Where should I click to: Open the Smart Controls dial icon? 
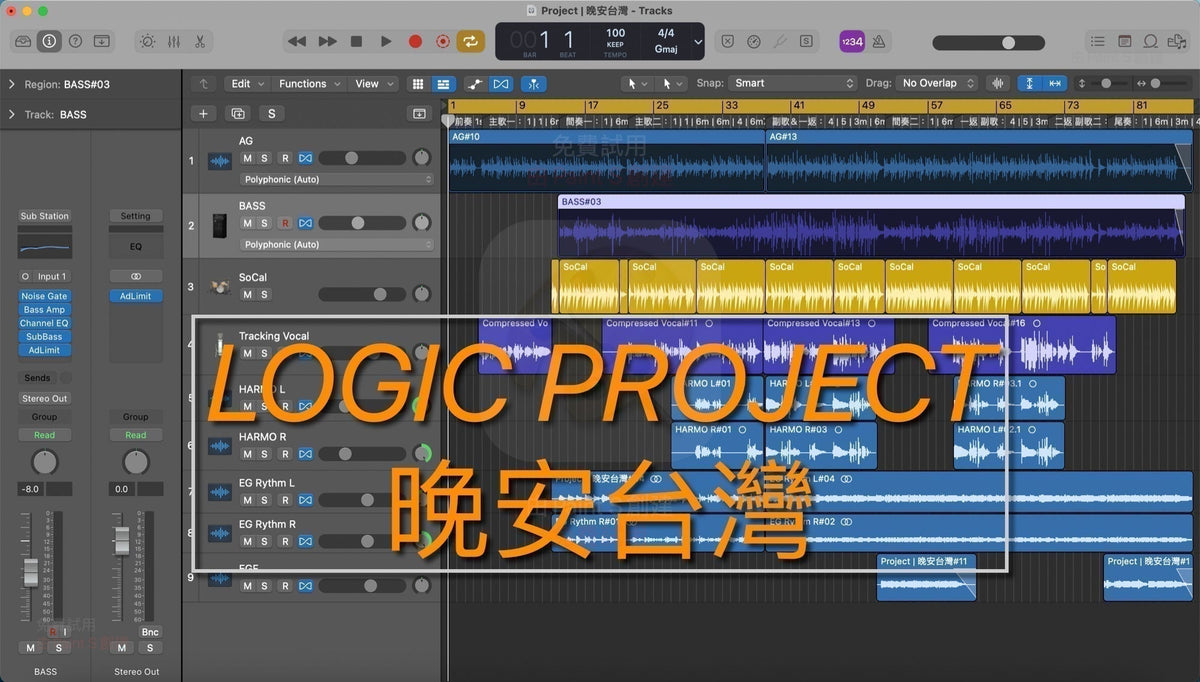148,41
